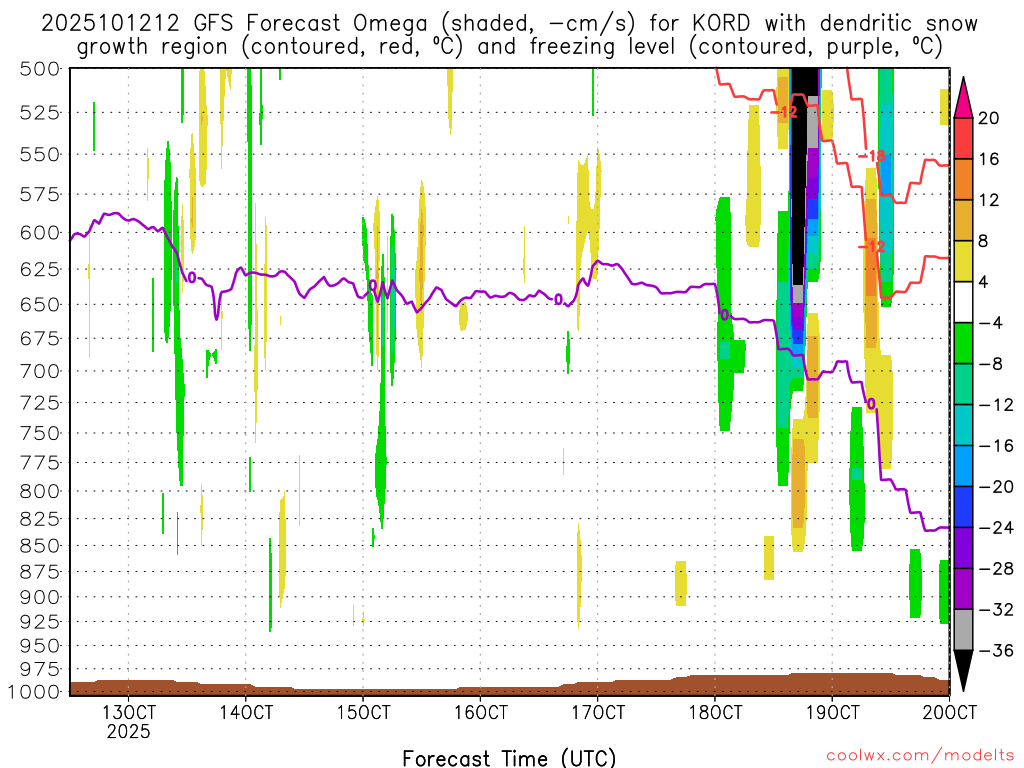
Task: Click the black strong-omega column near 187CT
Action: 798,176
